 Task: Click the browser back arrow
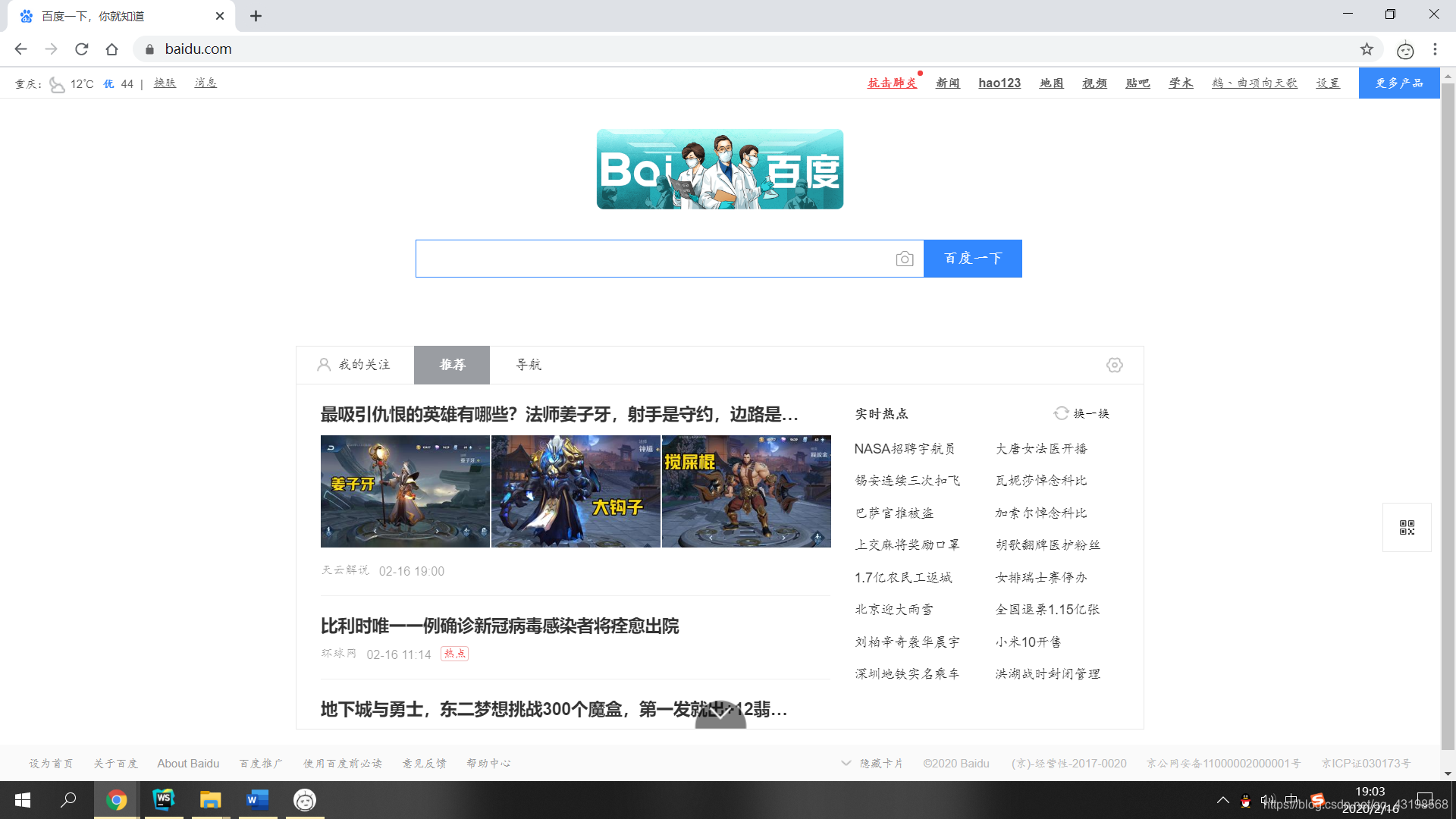(20, 49)
